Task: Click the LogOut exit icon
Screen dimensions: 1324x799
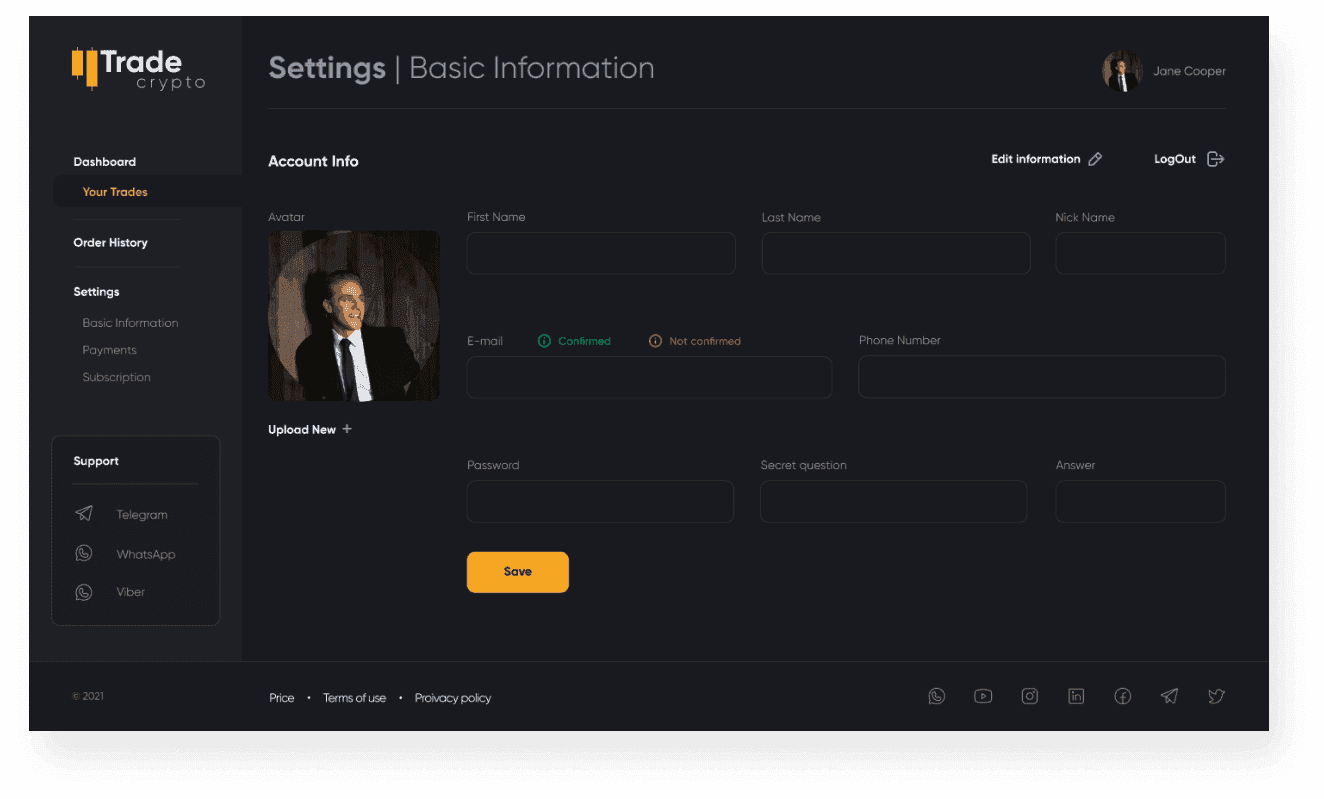Action: click(1215, 159)
